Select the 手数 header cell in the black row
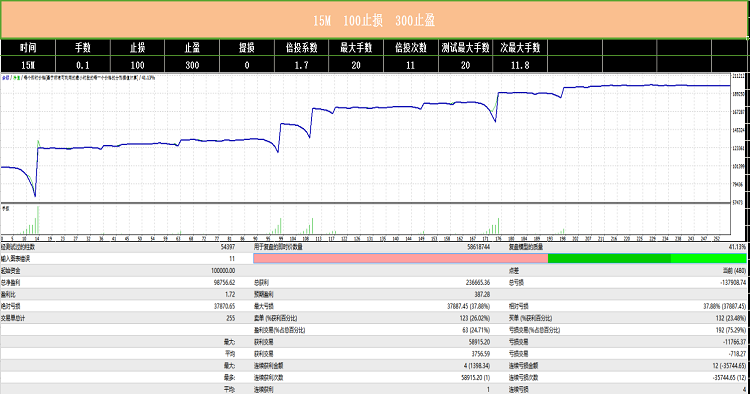Screen dimensions: 750x394 click(x=83, y=48)
